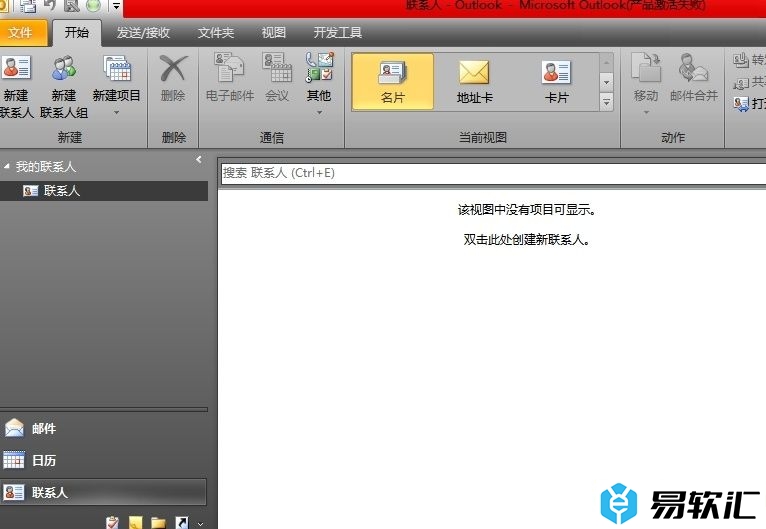This screenshot has width=766, height=529.
Task: Select the 名片 business card view
Action: click(392, 82)
